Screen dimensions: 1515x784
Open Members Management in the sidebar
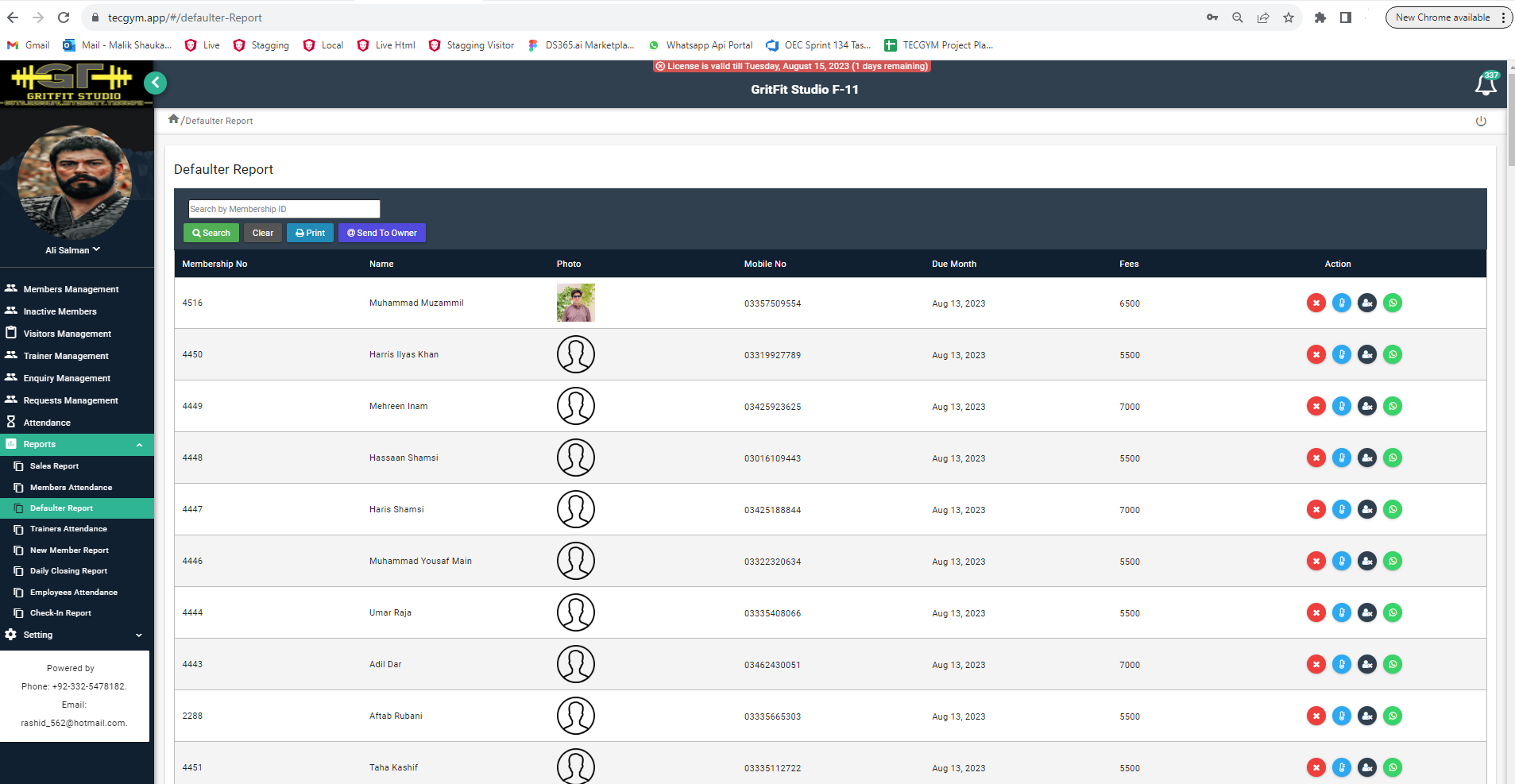[71, 289]
